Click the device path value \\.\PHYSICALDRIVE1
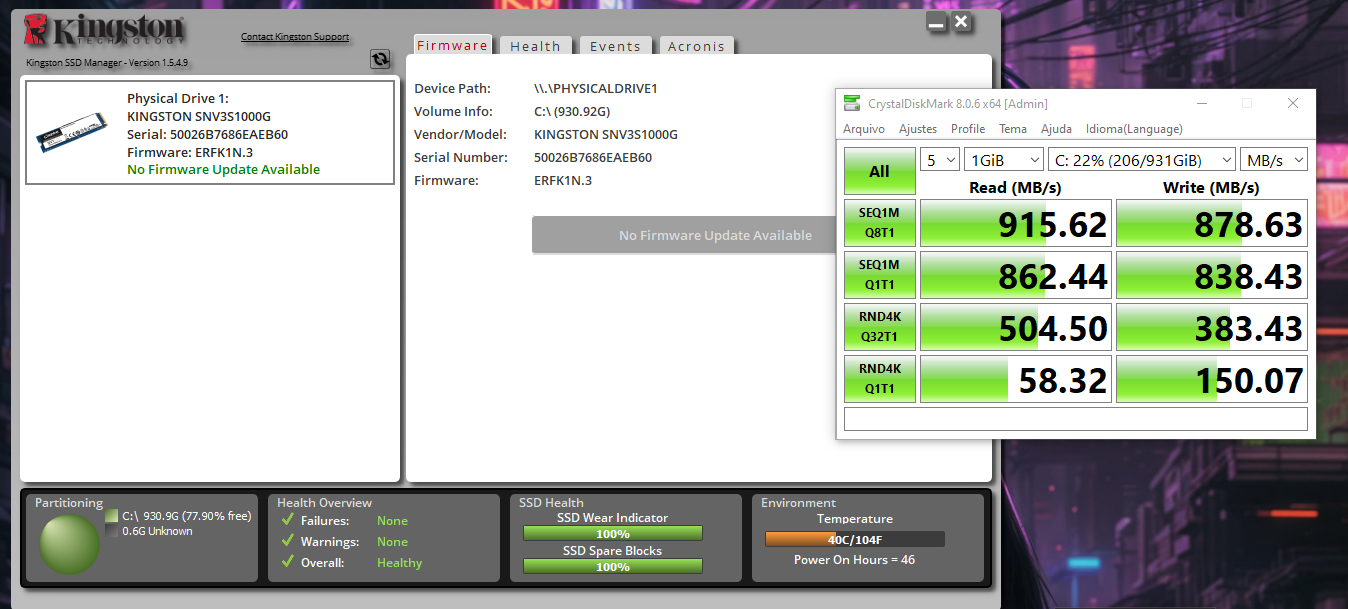Viewport: 1348px width, 609px height. tap(596, 88)
